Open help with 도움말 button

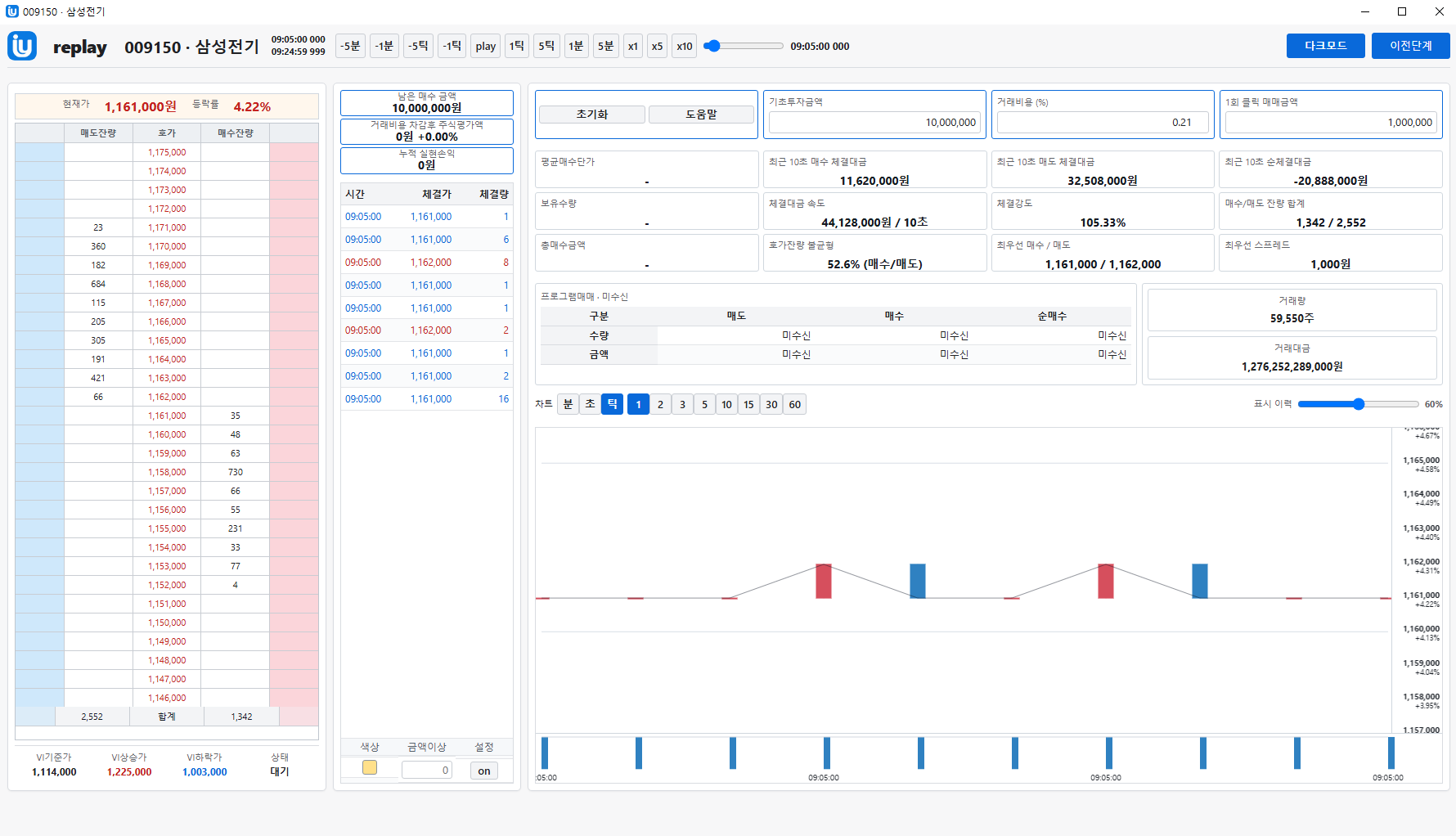pos(702,115)
